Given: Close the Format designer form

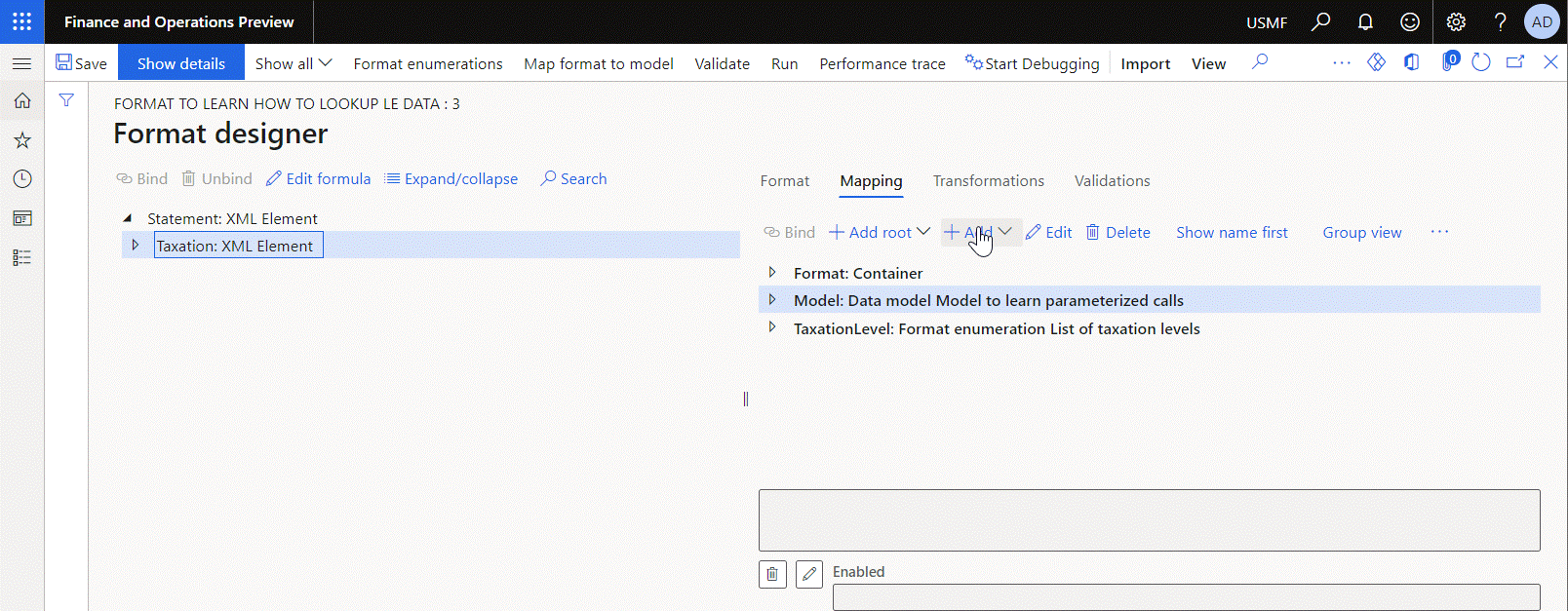Looking at the screenshot, I should (x=1550, y=62).
